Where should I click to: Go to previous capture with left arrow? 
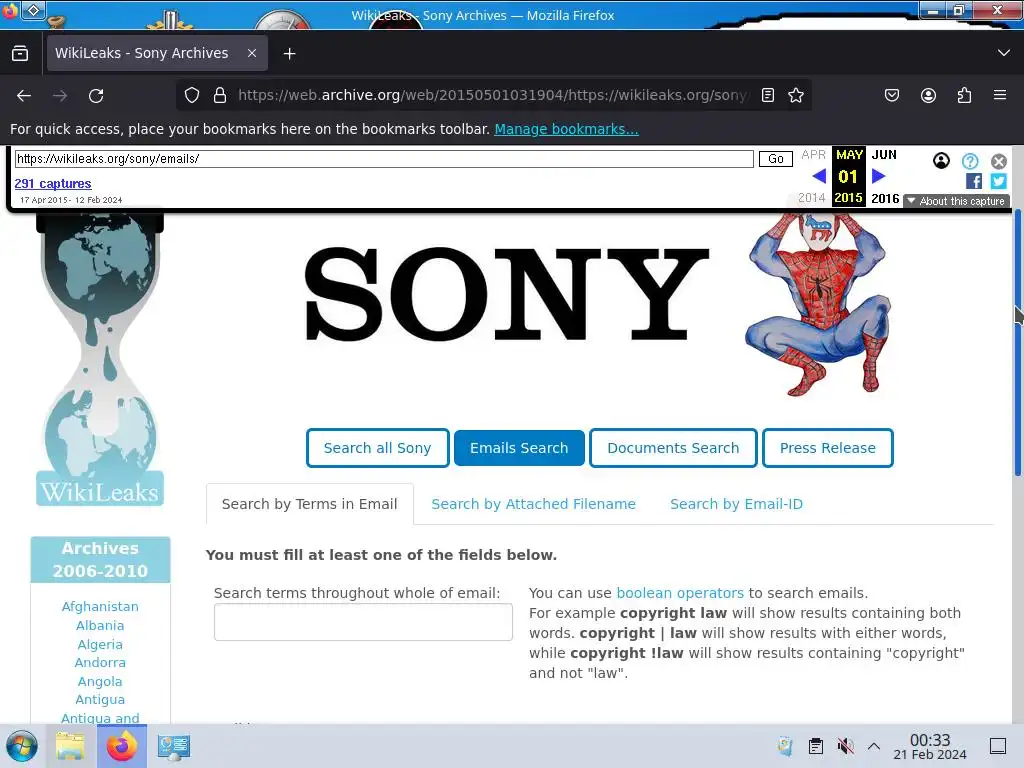pyautogui.click(x=819, y=176)
